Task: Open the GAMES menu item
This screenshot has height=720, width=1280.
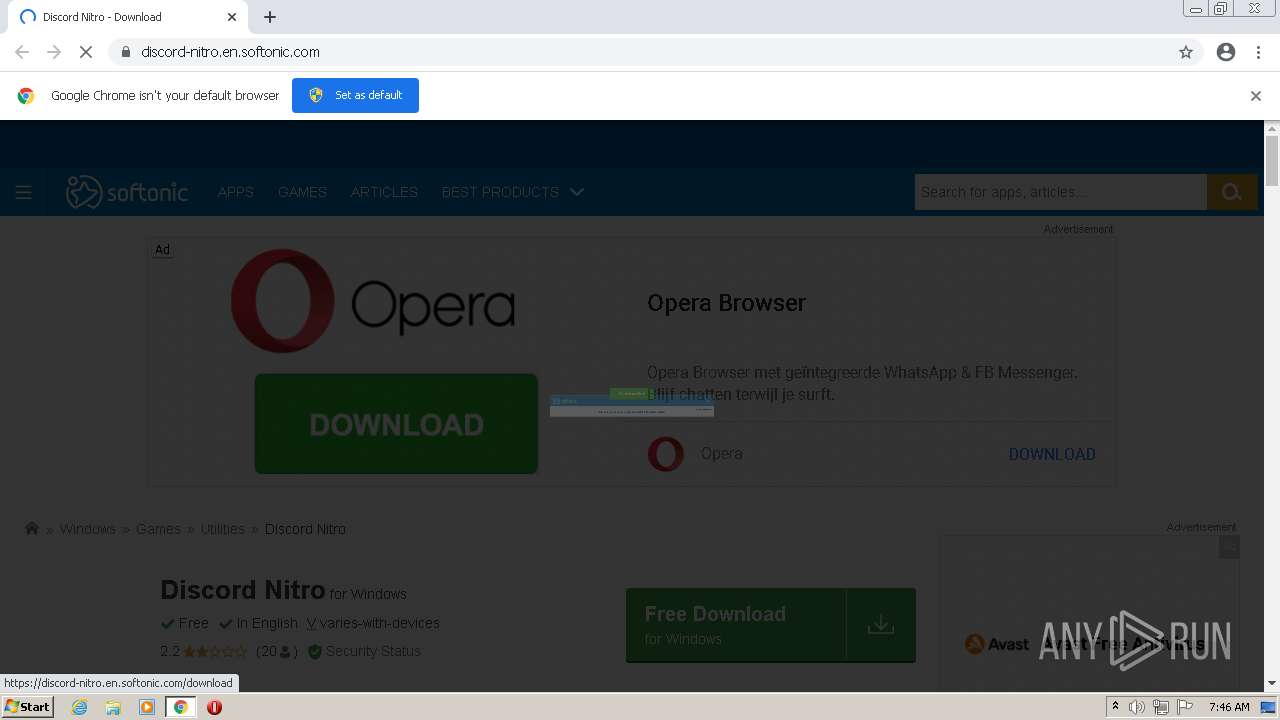Action: pos(302,192)
